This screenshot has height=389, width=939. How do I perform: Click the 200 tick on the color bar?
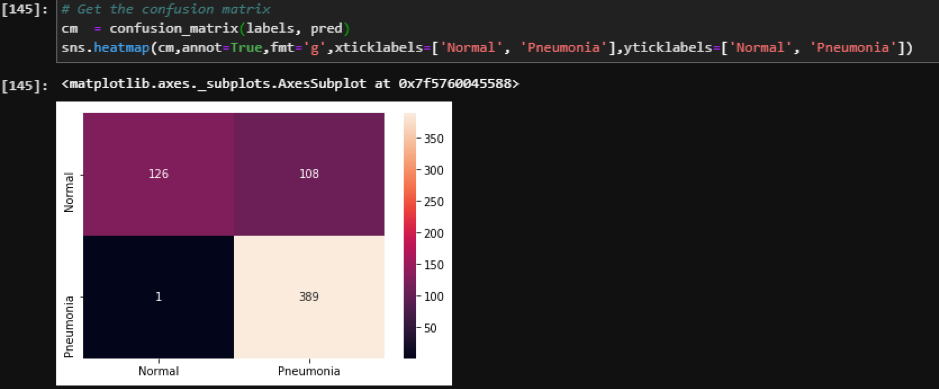[x=434, y=233]
